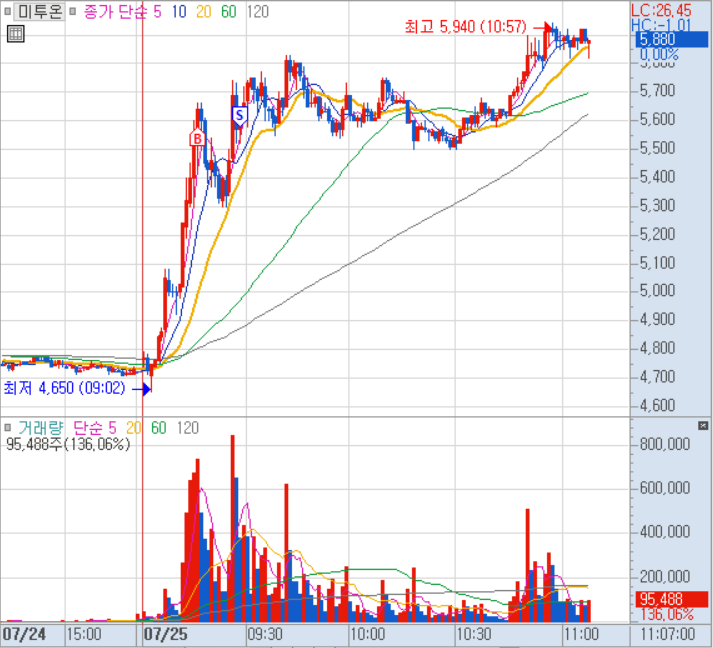Image resolution: width=713 pixels, height=648 pixels.
Task: Click the small square beside 거래량 label
Action: [8, 428]
